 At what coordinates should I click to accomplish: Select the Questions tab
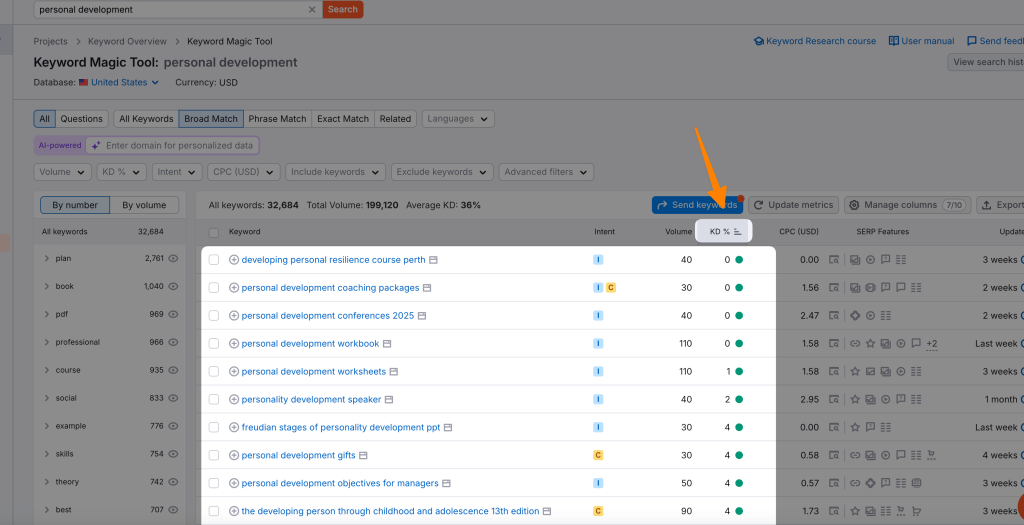(x=82, y=119)
